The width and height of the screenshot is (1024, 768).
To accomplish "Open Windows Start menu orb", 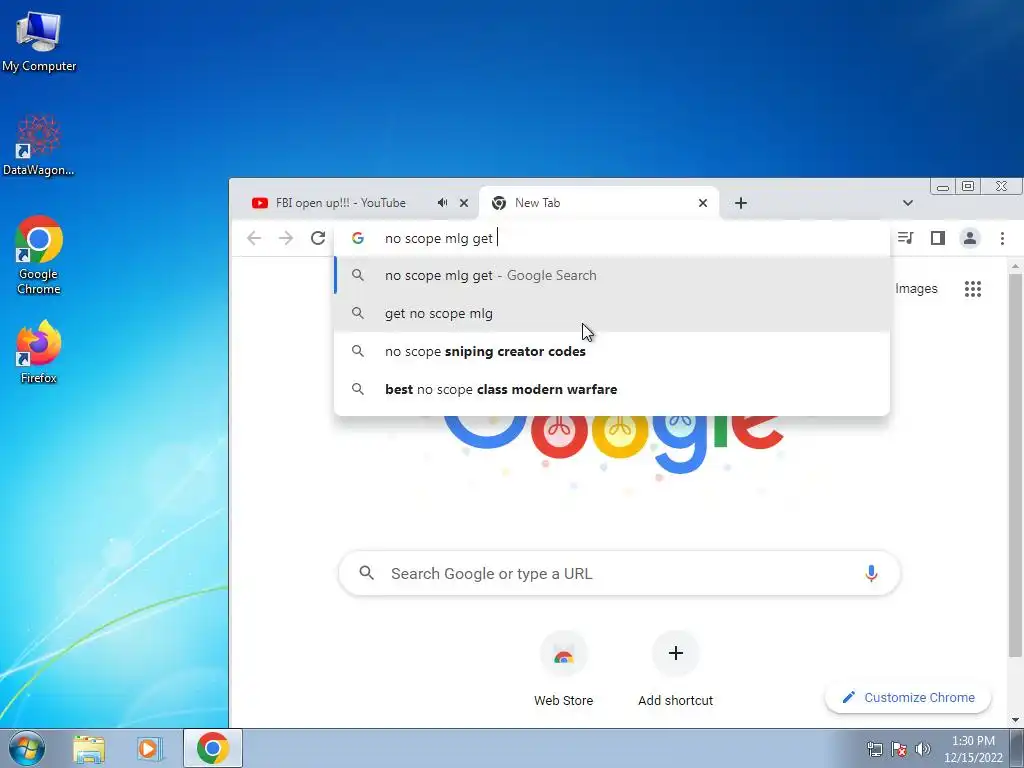I will pyautogui.click(x=26, y=748).
